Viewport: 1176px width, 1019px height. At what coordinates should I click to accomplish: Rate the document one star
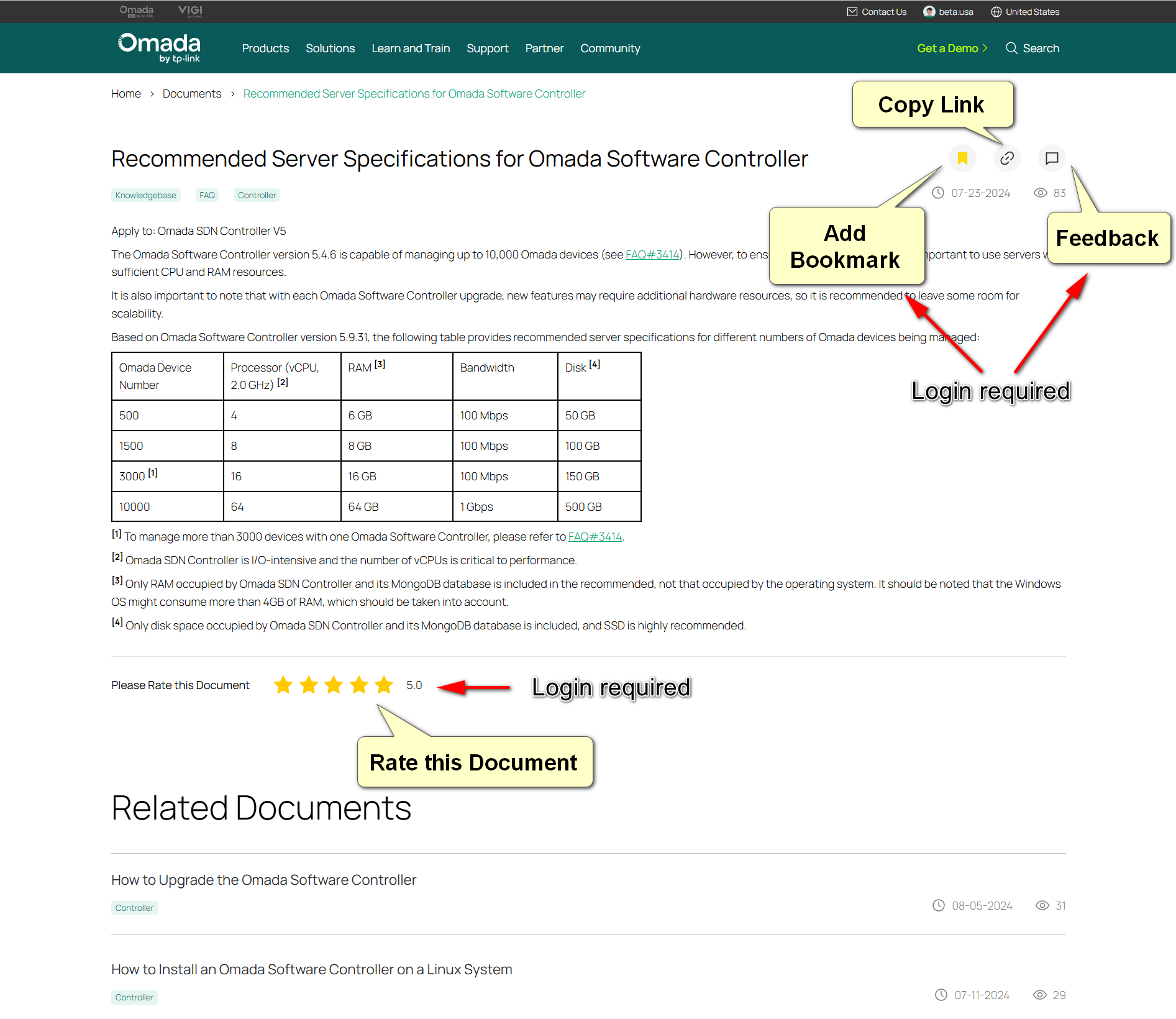click(283, 685)
